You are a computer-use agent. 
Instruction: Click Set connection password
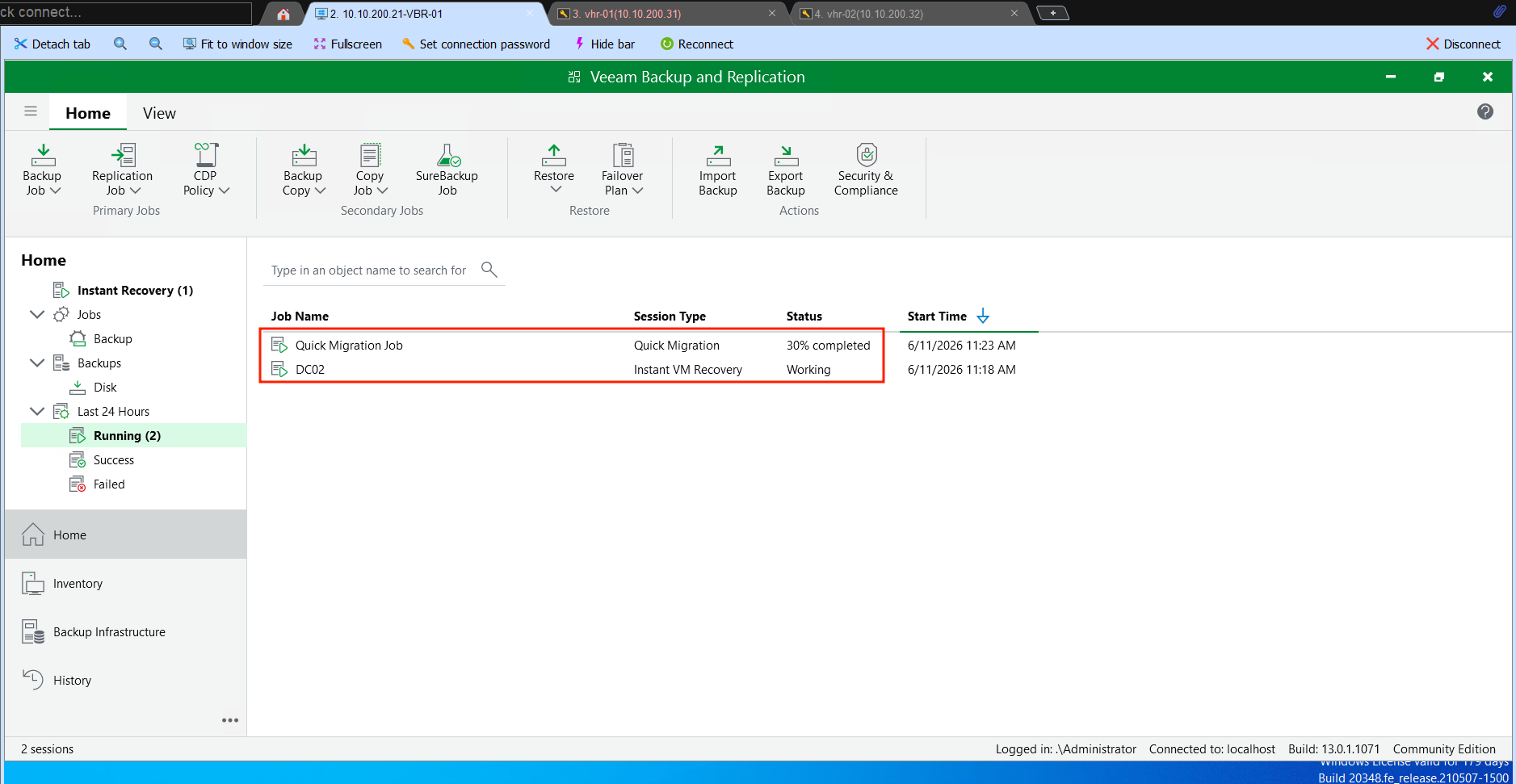click(x=476, y=44)
